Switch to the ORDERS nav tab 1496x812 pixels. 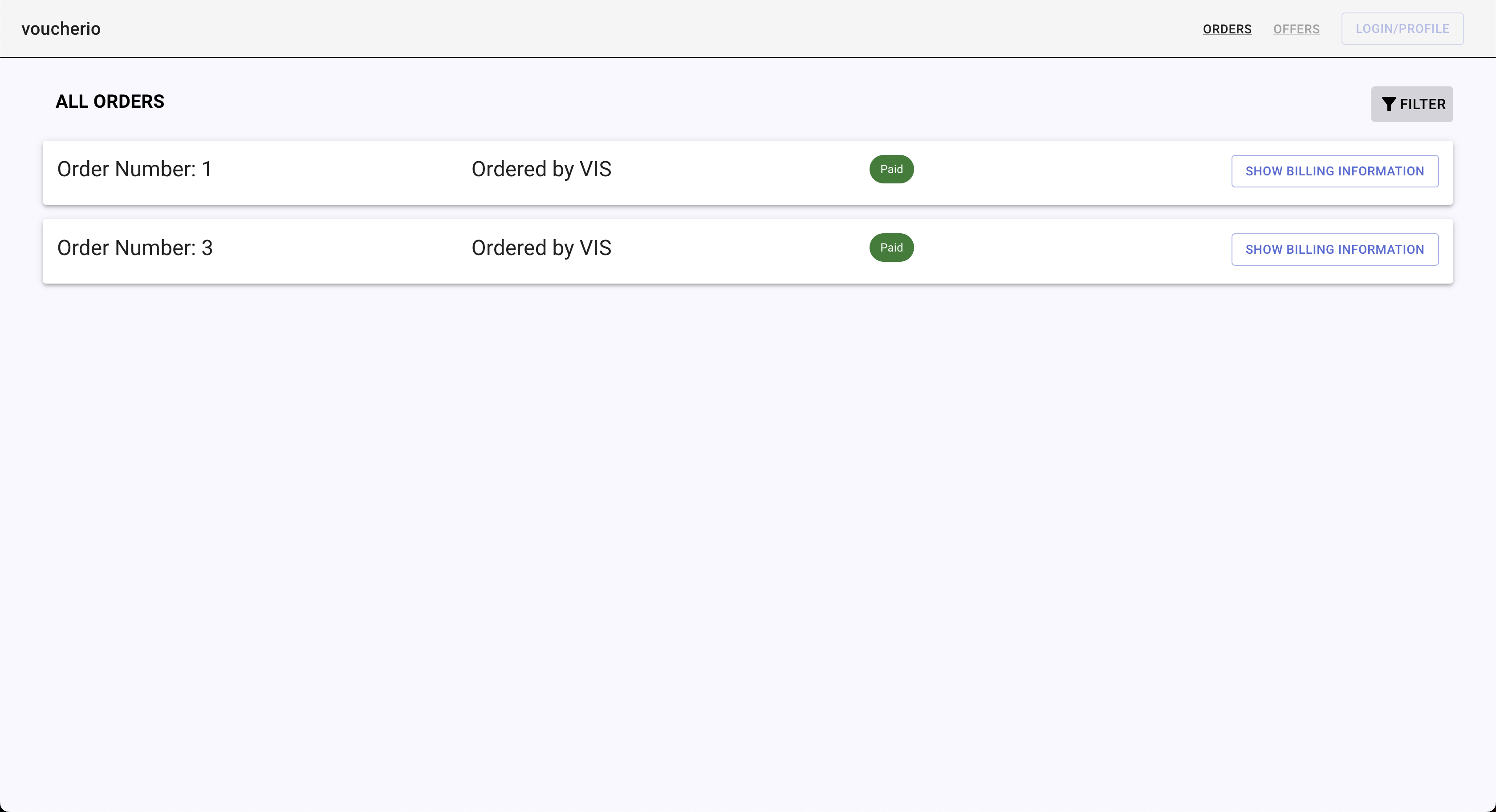pos(1227,29)
